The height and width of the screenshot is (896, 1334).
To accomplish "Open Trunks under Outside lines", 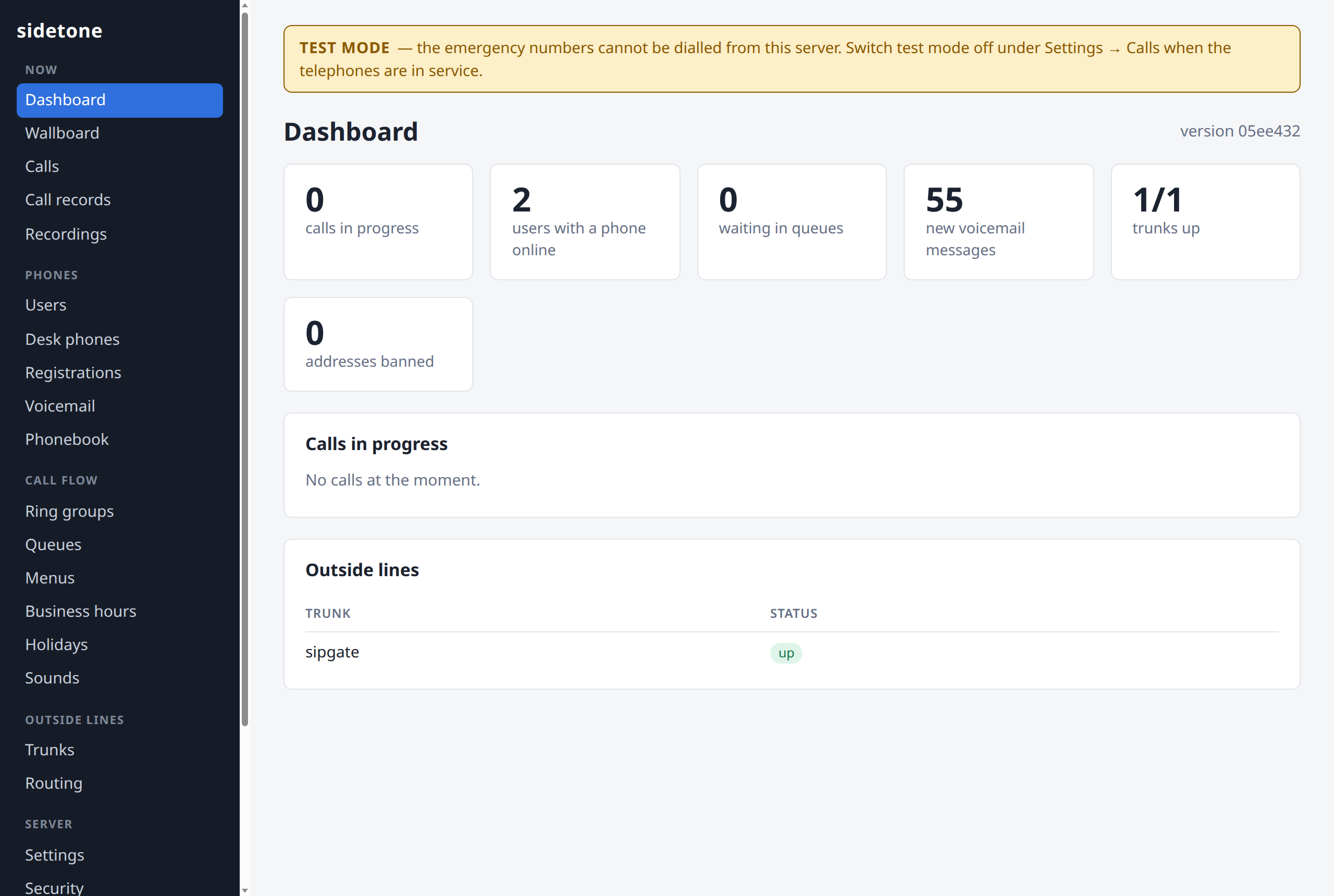I will point(119,750).
